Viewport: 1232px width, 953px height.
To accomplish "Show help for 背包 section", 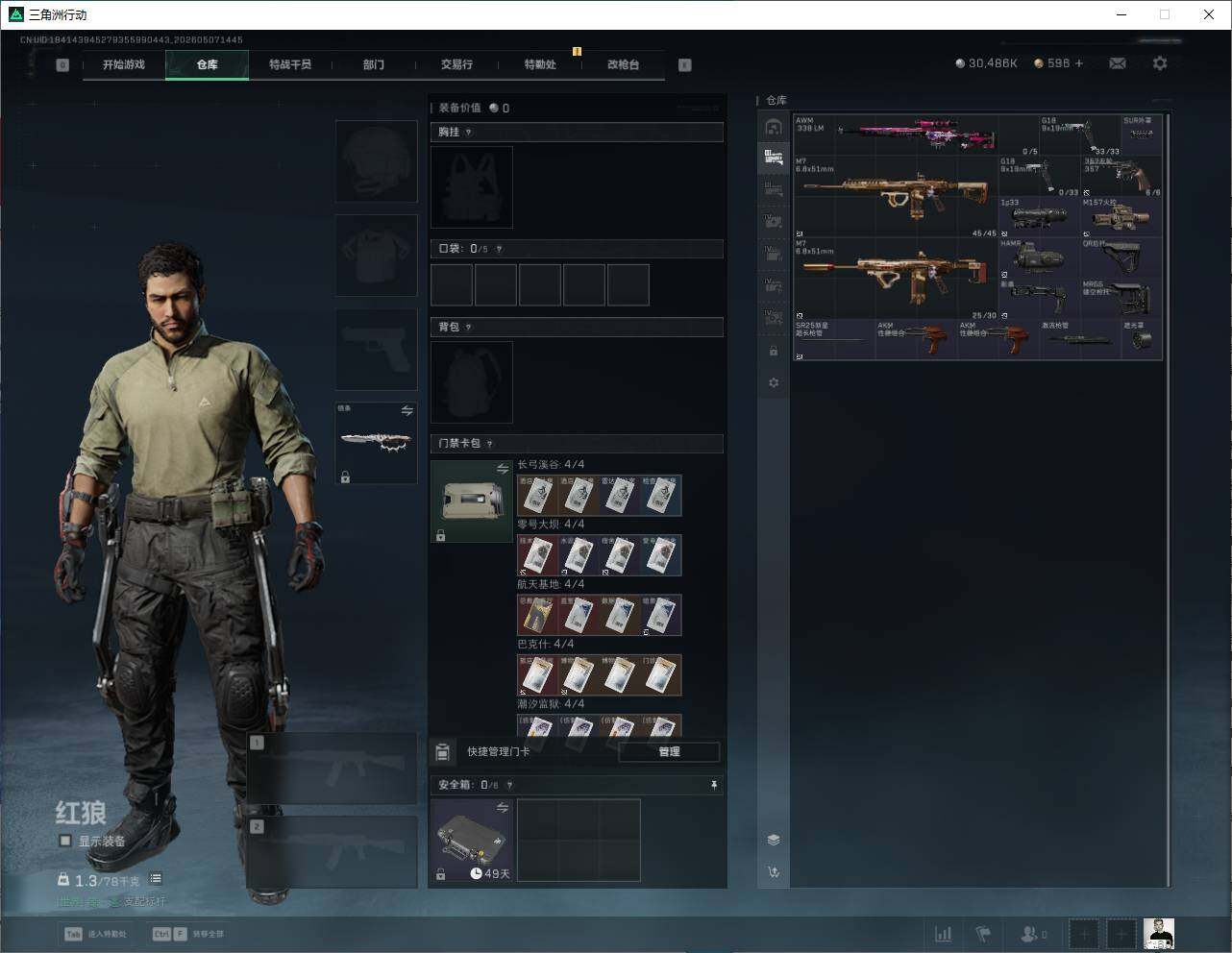I will pyautogui.click(x=469, y=328).
